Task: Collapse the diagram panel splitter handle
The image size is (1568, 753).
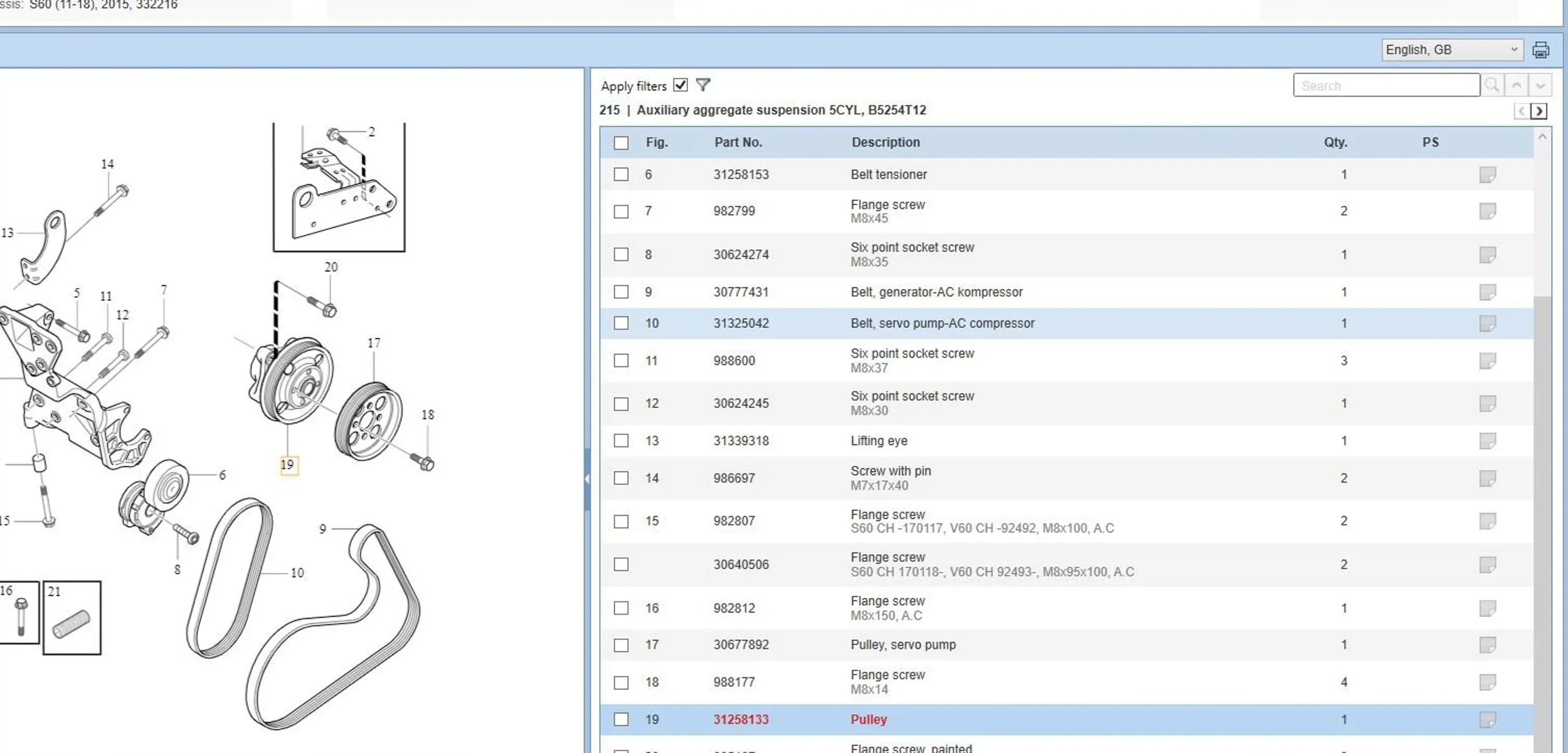Action: (587, 479)
